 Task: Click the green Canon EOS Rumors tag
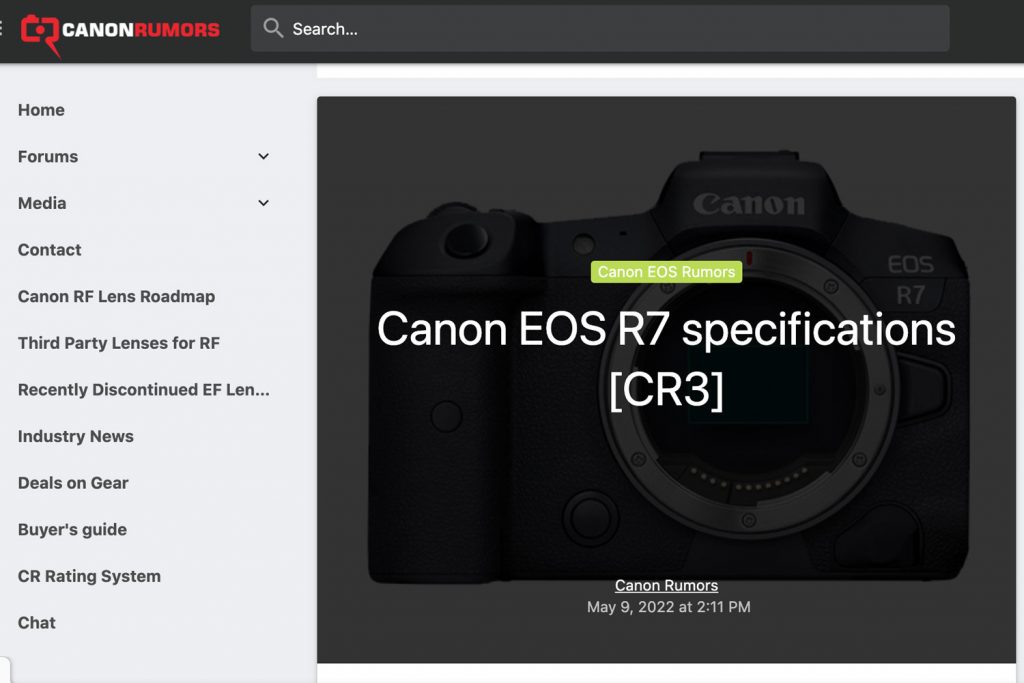pyautogui.click(x=666, y=272)
